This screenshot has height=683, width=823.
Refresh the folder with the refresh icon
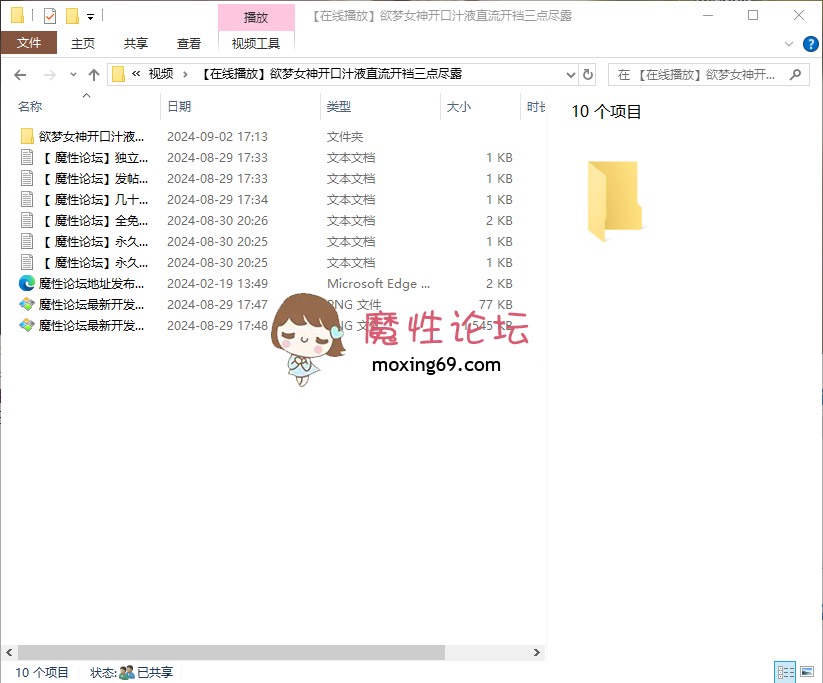pyautogui.click(x=588, y=75)
